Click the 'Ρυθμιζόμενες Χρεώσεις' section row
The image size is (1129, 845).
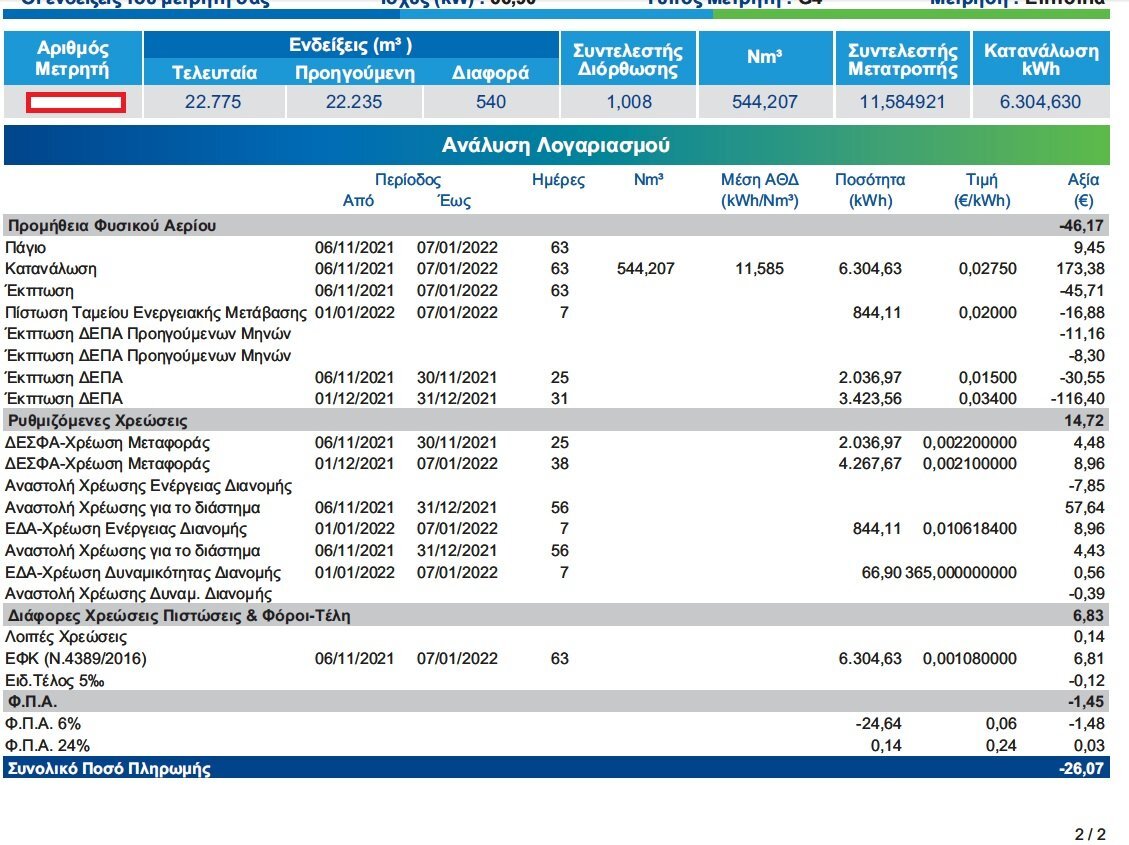(556, 420)
